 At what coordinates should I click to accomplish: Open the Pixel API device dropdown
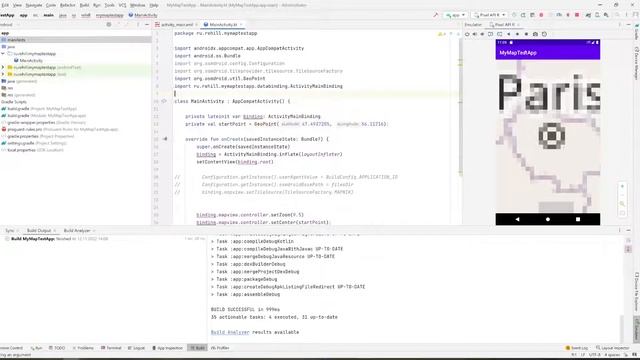click(489, 15)
